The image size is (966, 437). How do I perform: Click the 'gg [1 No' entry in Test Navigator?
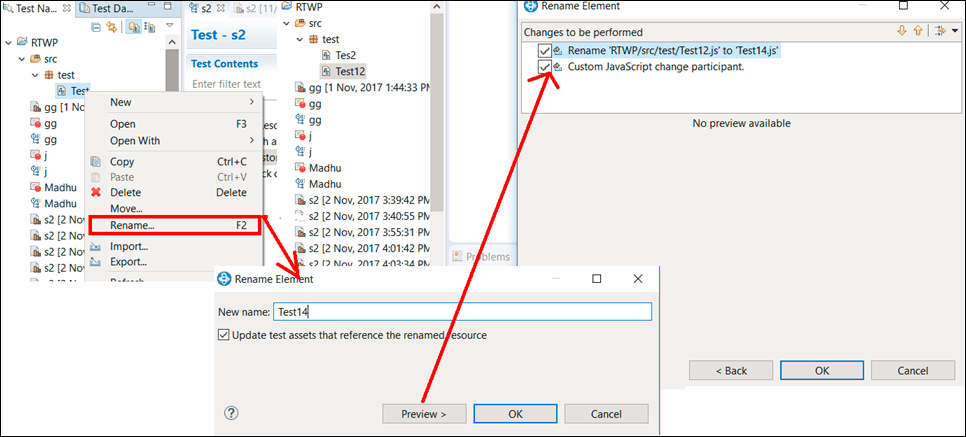[57, 107]
